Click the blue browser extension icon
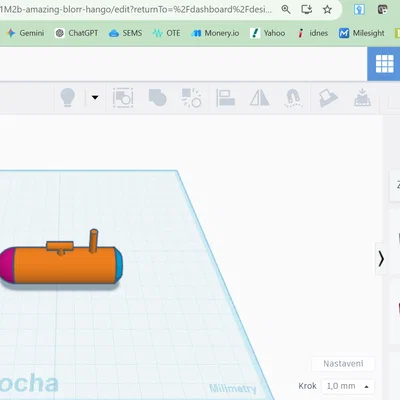 (x=359, y=9)
